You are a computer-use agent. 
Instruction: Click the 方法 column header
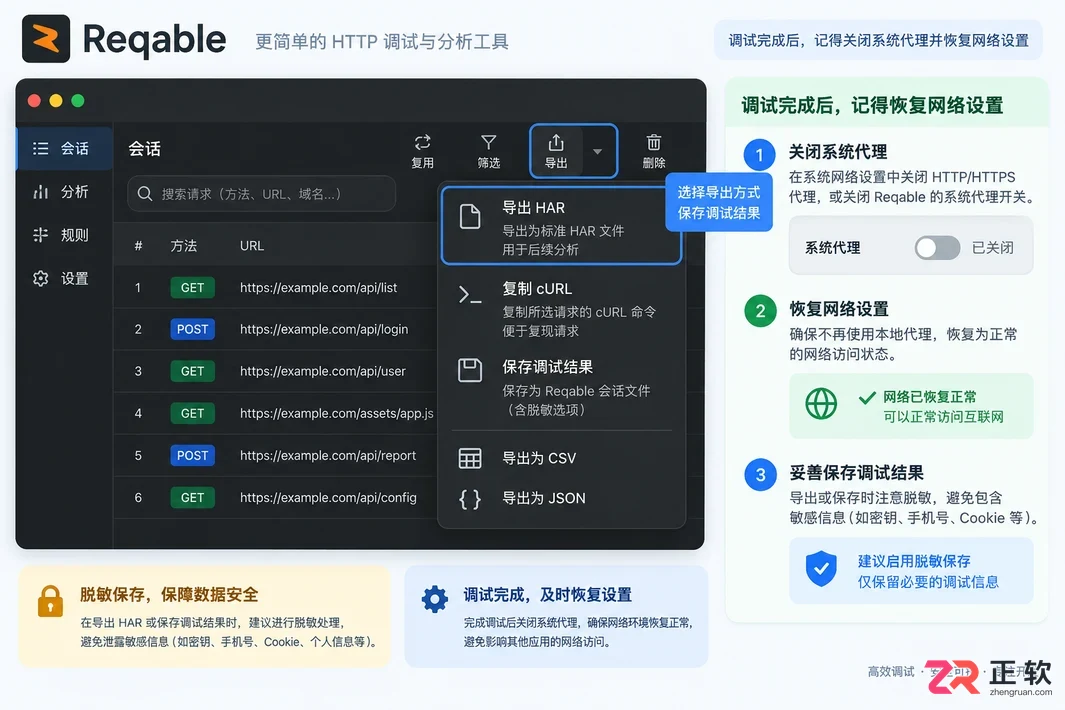tap(183, 245)
